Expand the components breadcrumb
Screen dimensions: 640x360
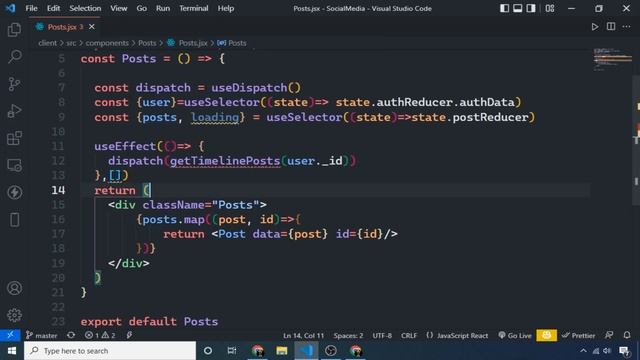[107, 43]
